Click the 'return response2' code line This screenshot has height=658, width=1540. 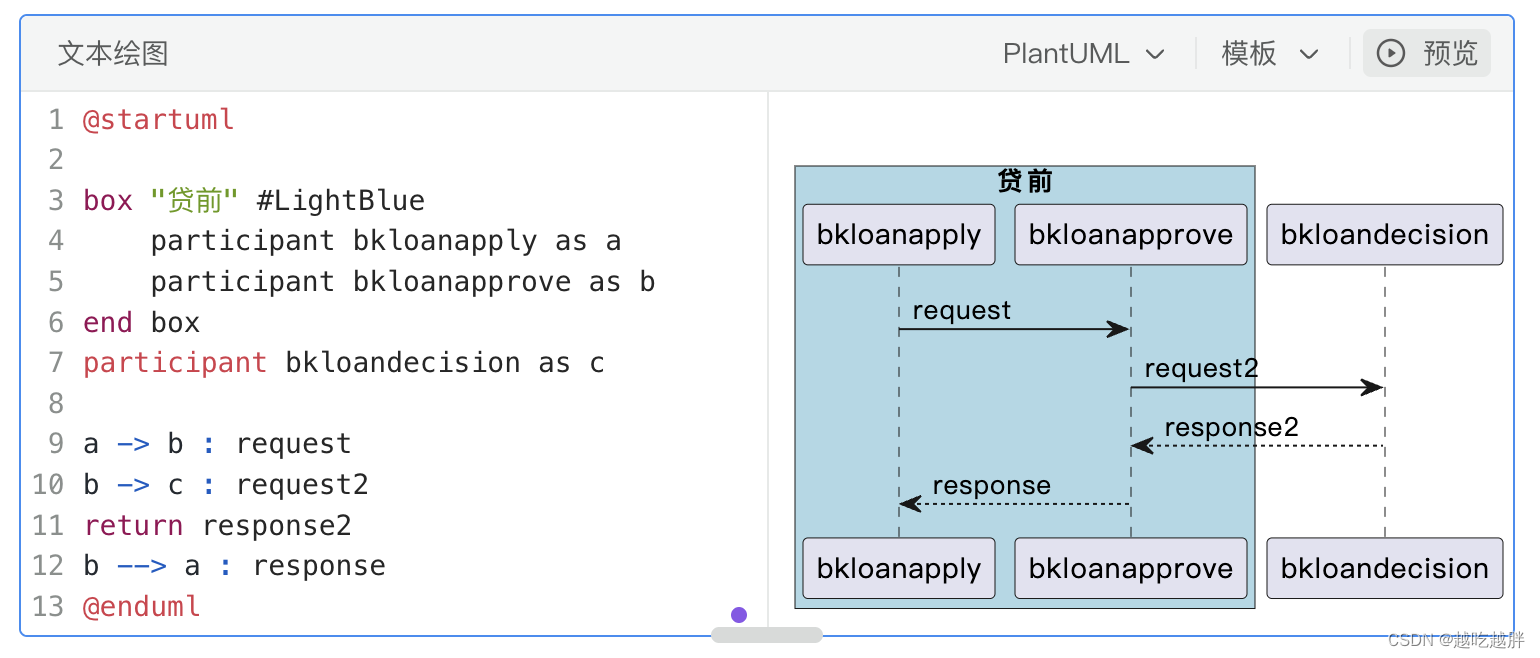coord(218,525)
